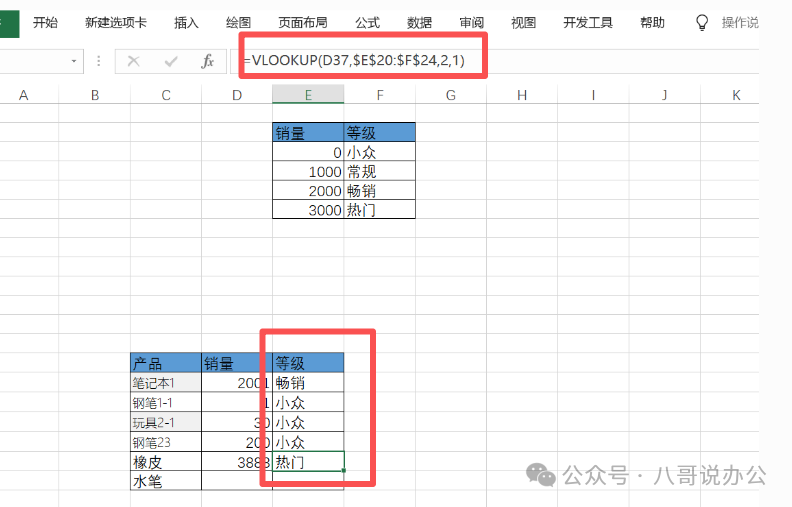
Task: Select column I header
Action: (x=593, y=95)
